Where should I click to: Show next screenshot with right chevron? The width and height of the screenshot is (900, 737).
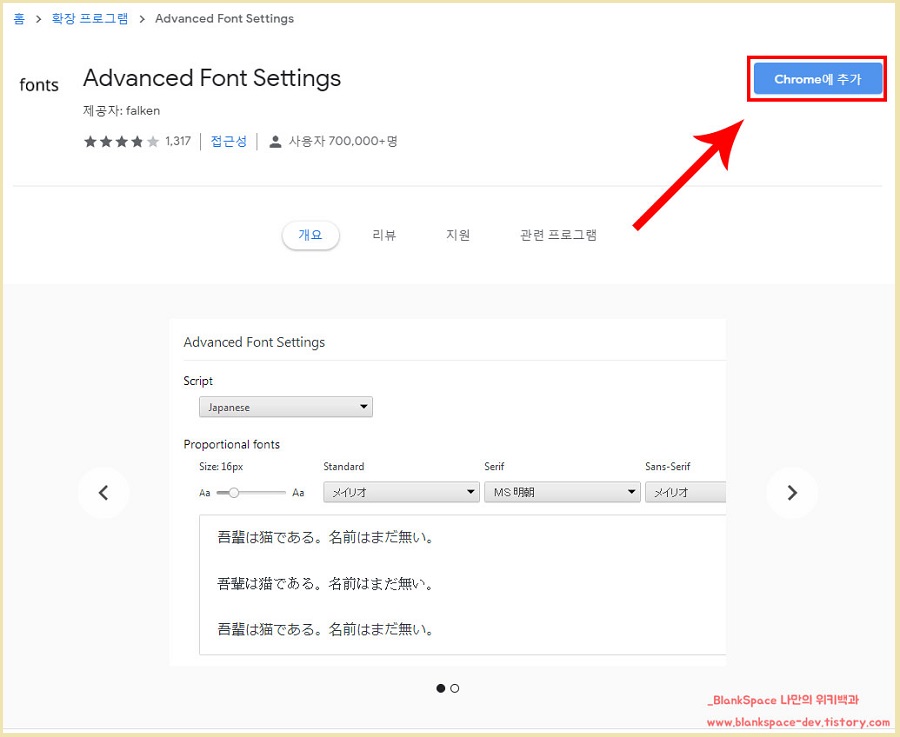point(792,492)
